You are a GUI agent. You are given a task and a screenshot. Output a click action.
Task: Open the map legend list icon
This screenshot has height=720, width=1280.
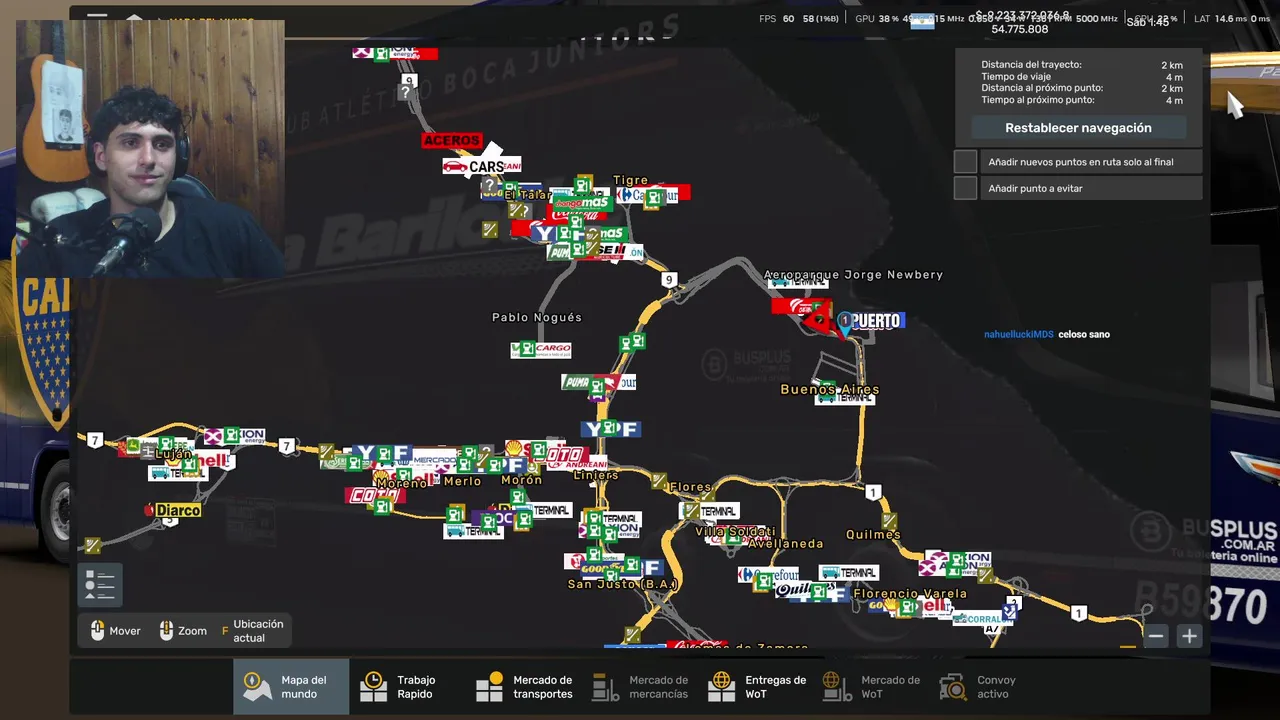pos(100,585)
